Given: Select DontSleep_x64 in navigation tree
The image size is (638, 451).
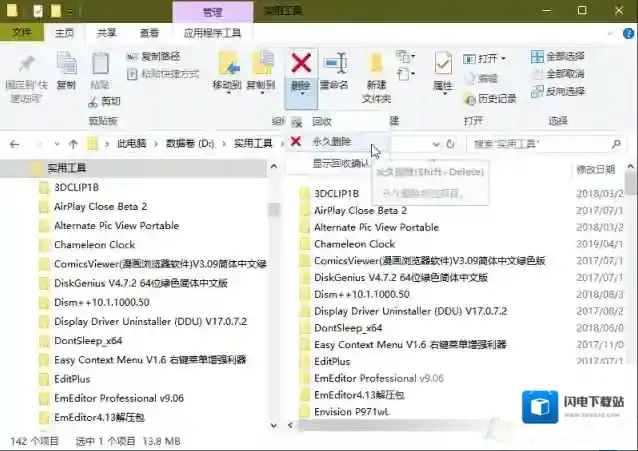Looking at the screenshot, I should click(x=88, y=341).
